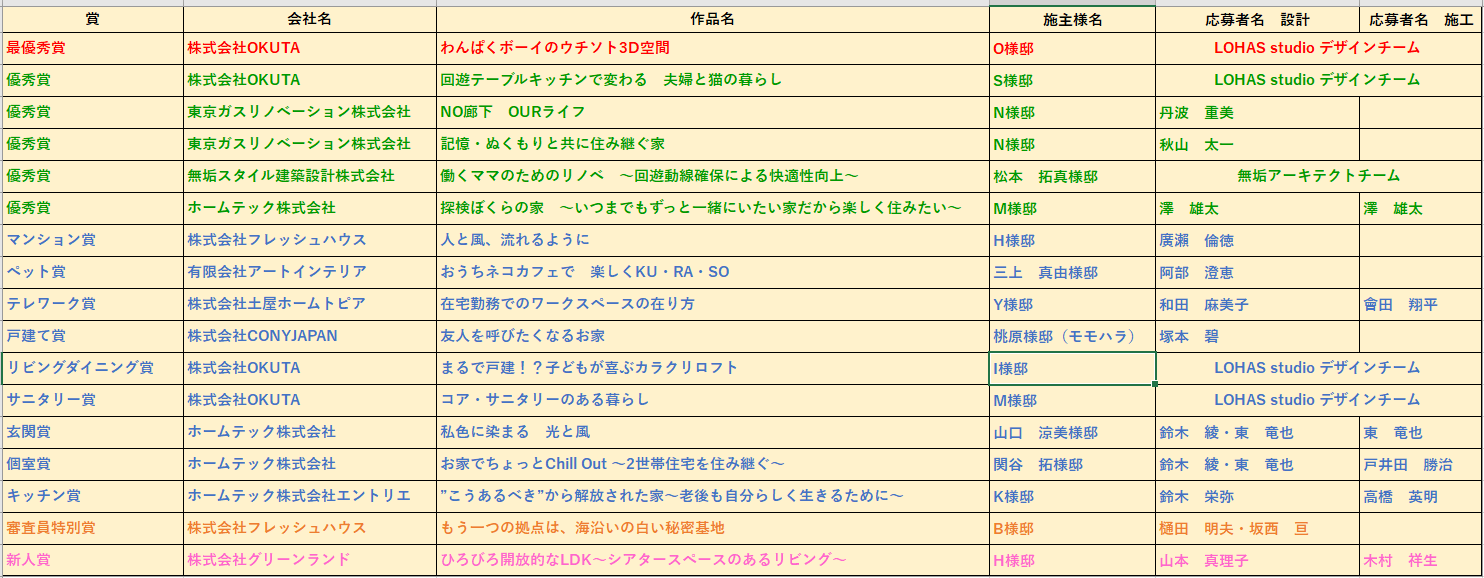Viewport: 1484px width, 578px height.
Task: Select the 応募者名 施工 header cell
Action: (1421, 19)
